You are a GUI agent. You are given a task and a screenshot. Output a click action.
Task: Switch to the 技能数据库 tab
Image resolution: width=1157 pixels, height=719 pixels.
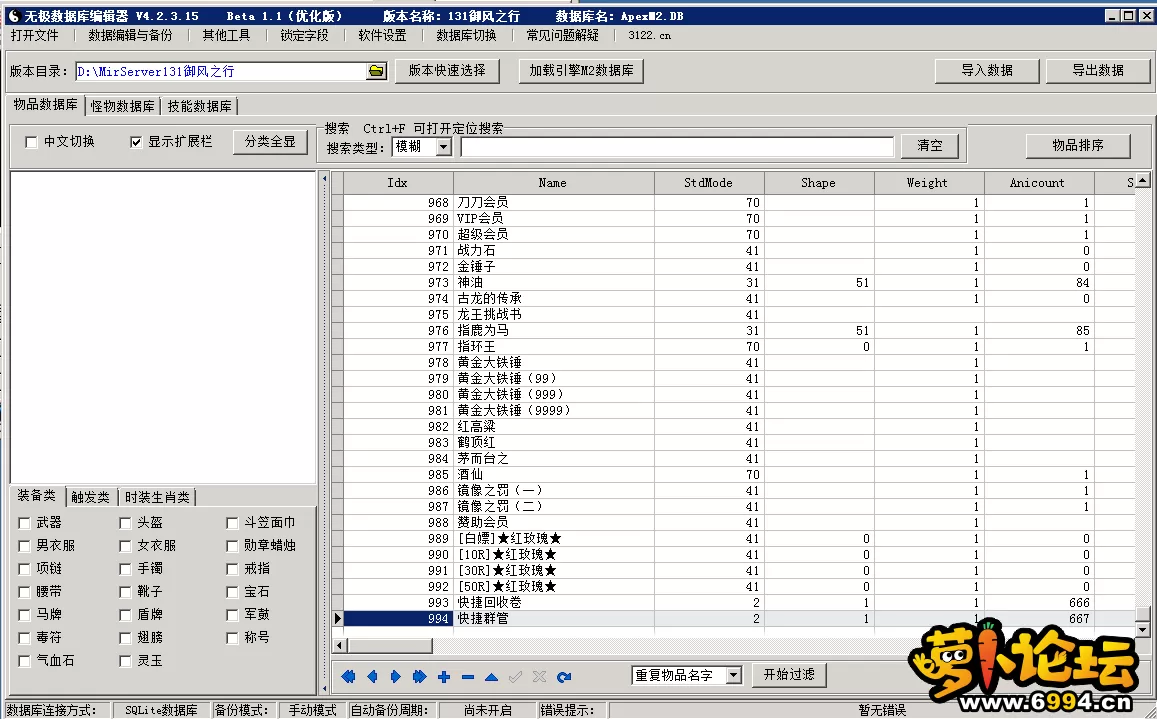199,106
